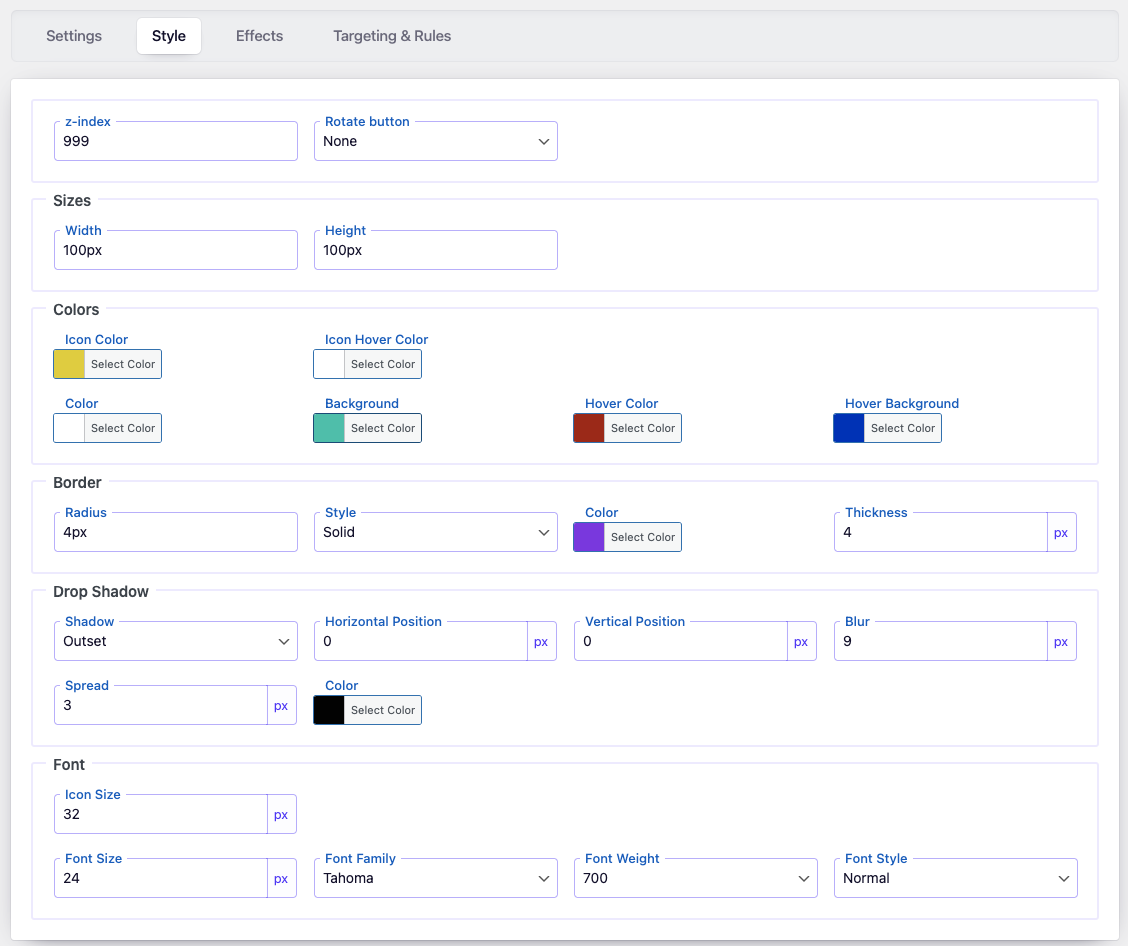Pick the red Hover Color swatch

point(589,429)
